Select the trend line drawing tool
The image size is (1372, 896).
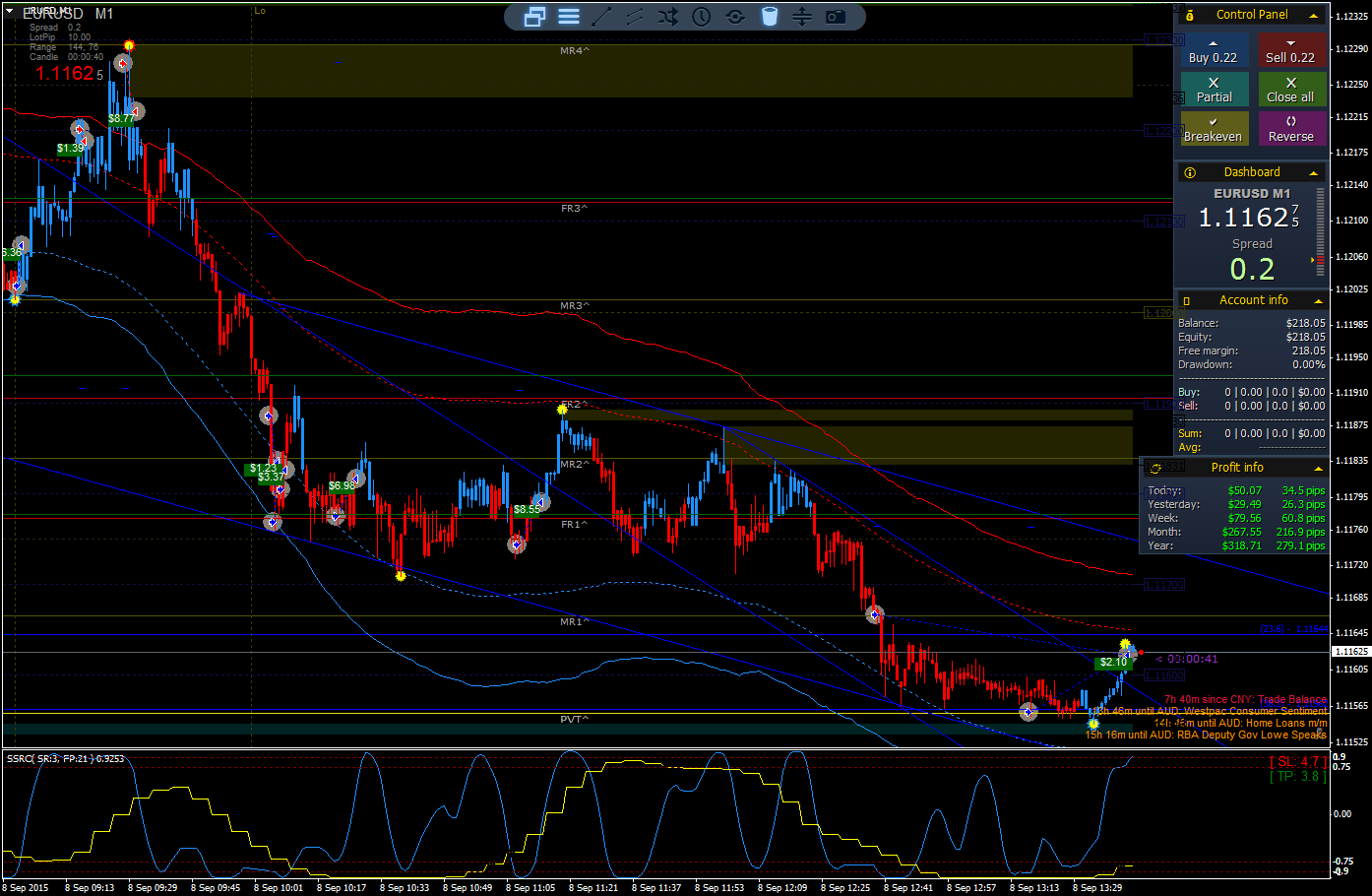point(602,17)
